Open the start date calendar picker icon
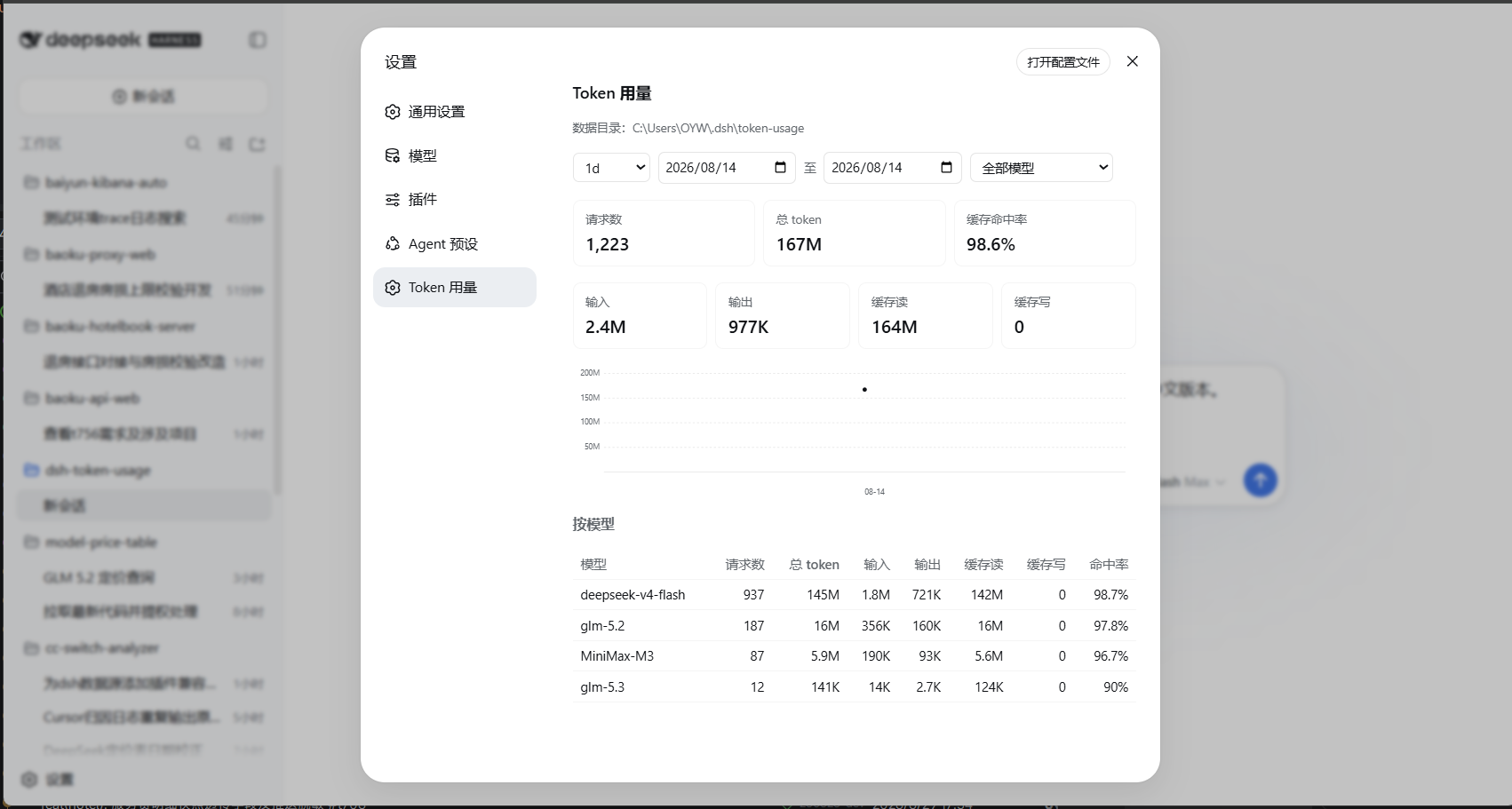This screenshot has height=809, width=1512. 780,167
